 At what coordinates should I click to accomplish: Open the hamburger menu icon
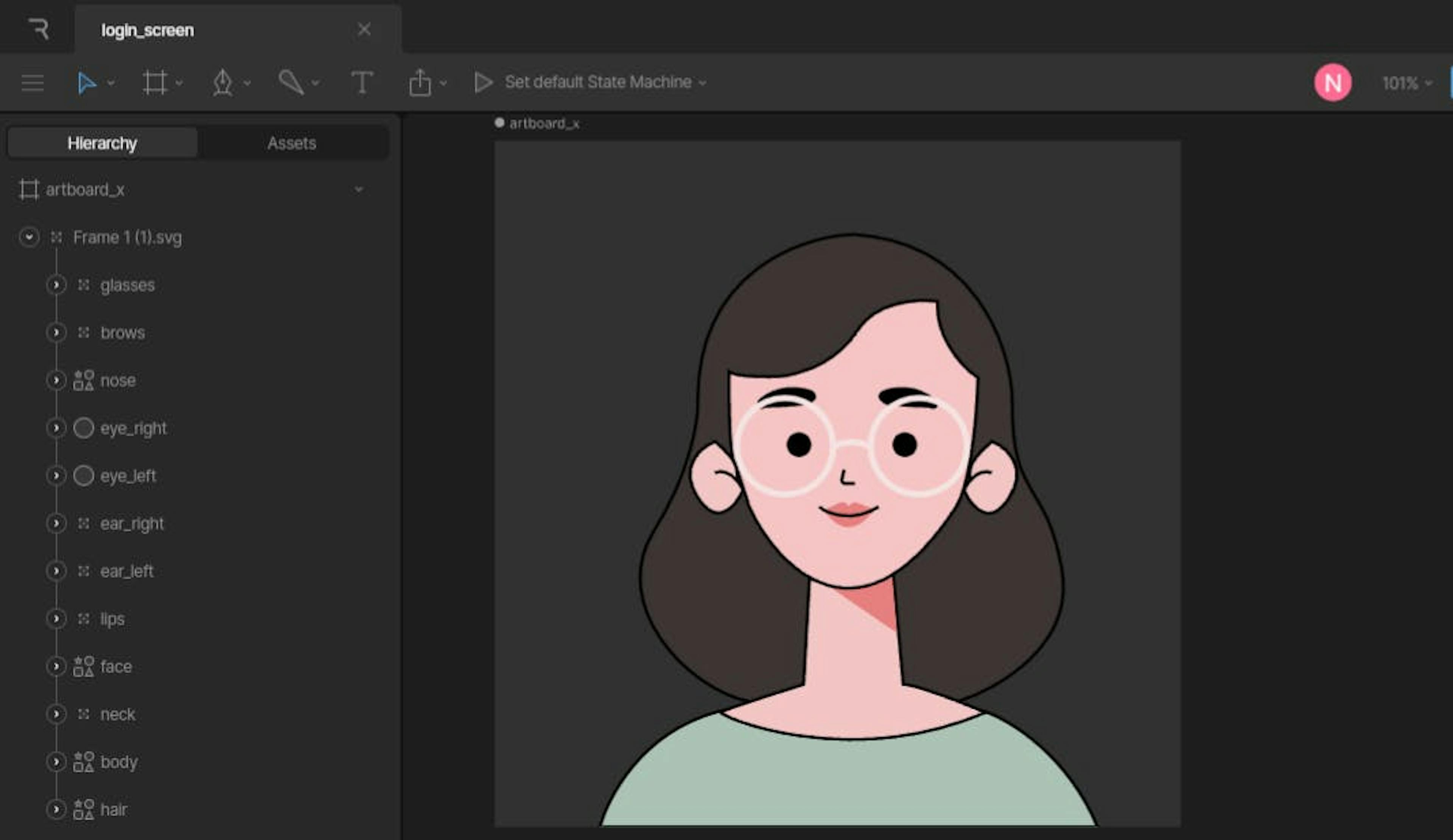pyautogui.click(x=32, y=83)
